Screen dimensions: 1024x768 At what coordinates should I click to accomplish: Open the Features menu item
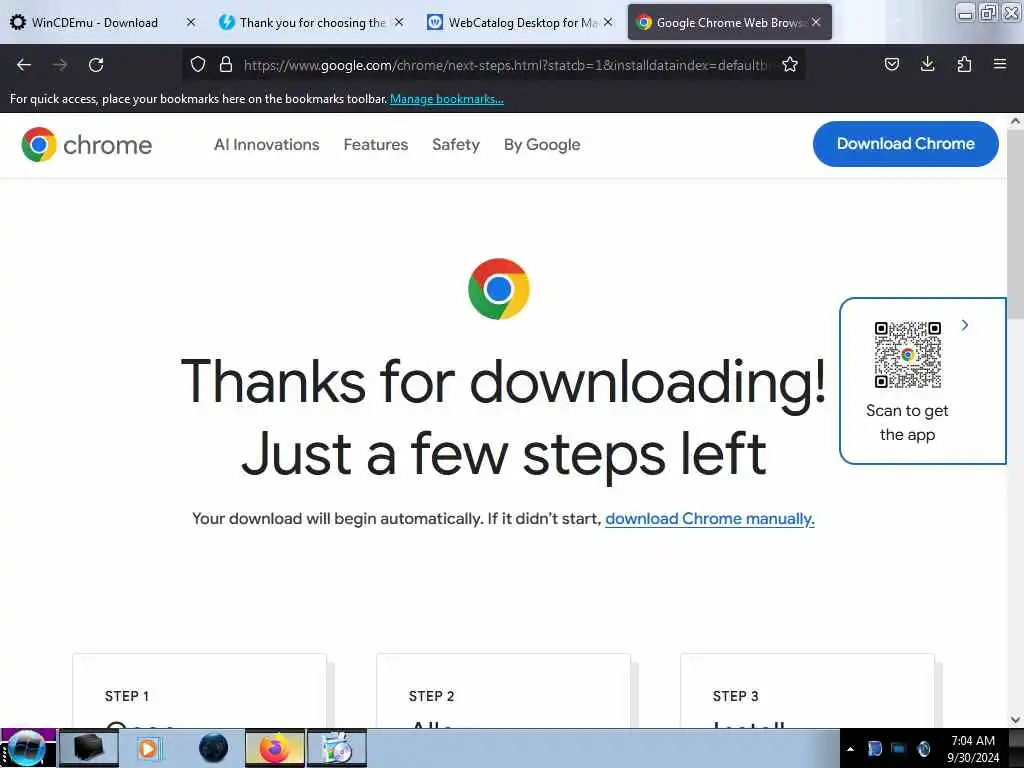click(x=376, y=144)
